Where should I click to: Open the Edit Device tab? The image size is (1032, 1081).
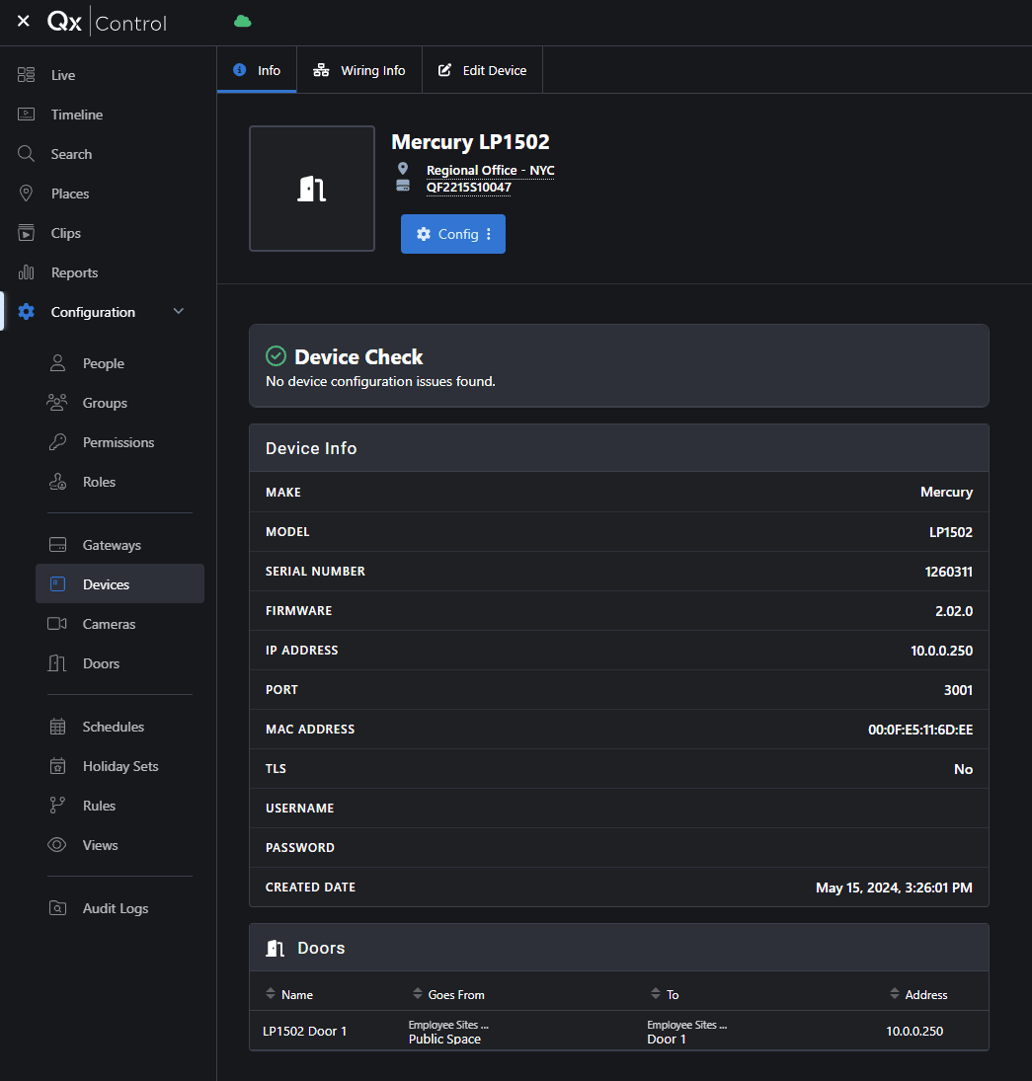click(x=482, y=69)
